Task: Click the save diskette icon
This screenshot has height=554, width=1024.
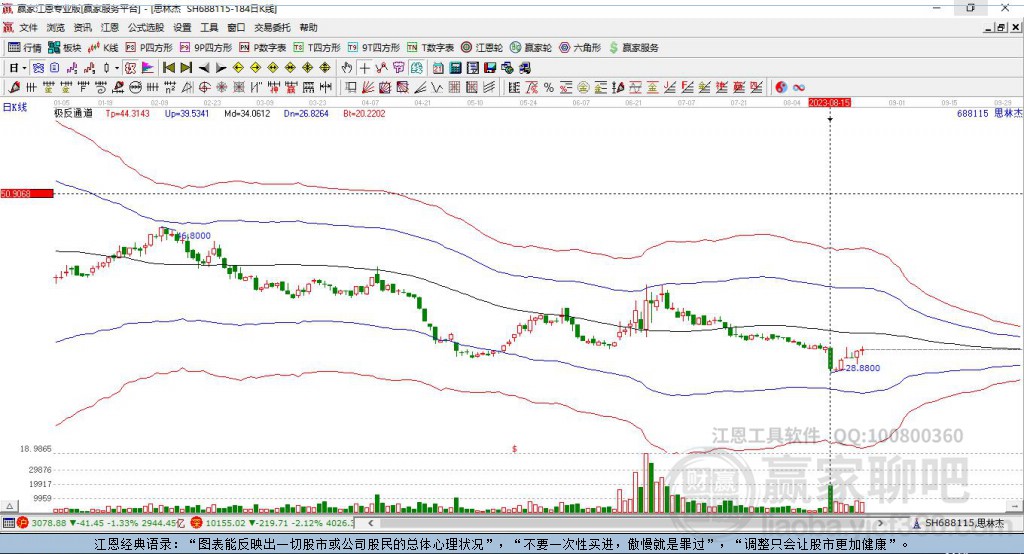Action: [x=490, y=68]
